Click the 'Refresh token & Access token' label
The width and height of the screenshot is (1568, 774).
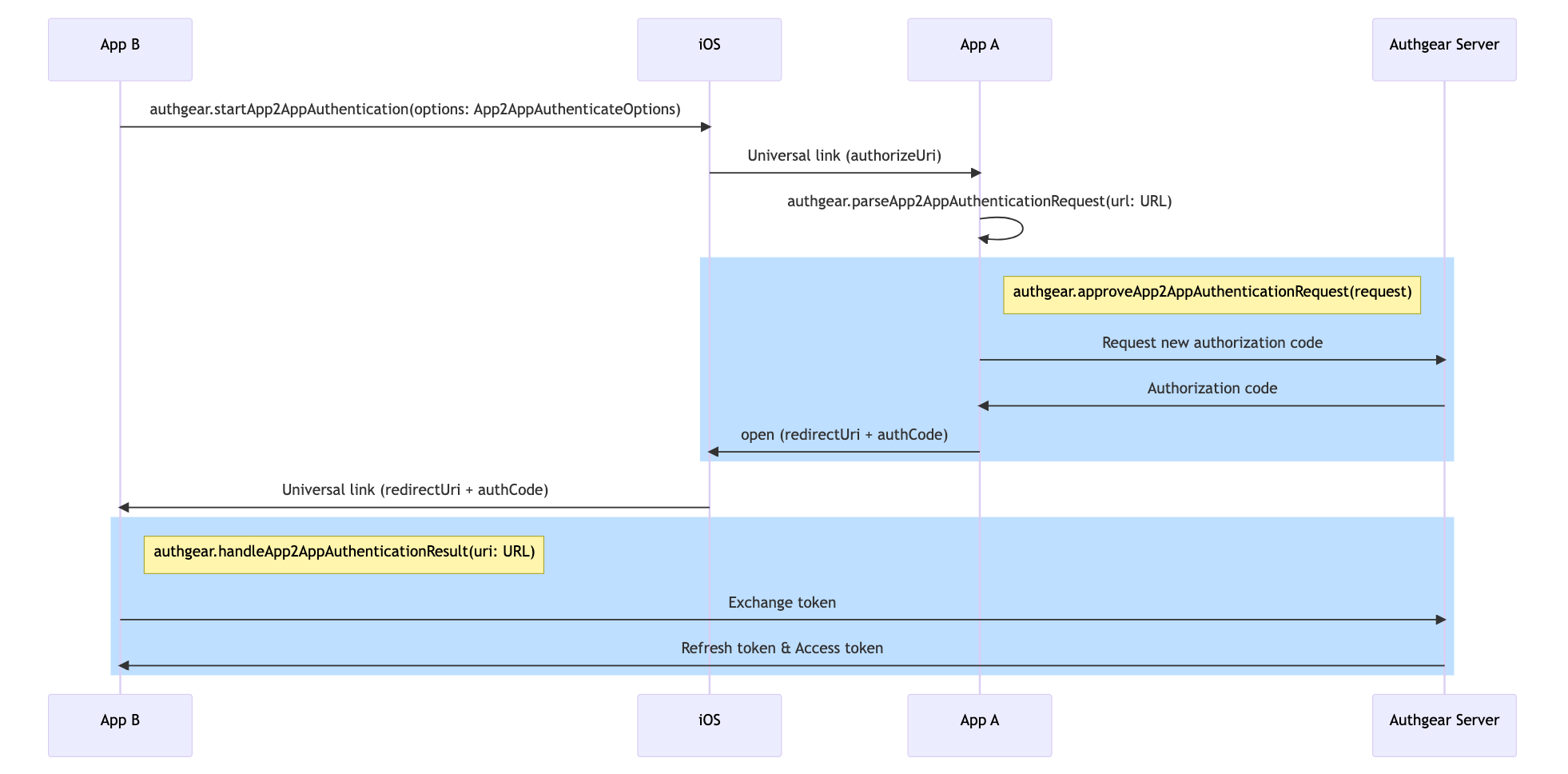click(782, 648)
